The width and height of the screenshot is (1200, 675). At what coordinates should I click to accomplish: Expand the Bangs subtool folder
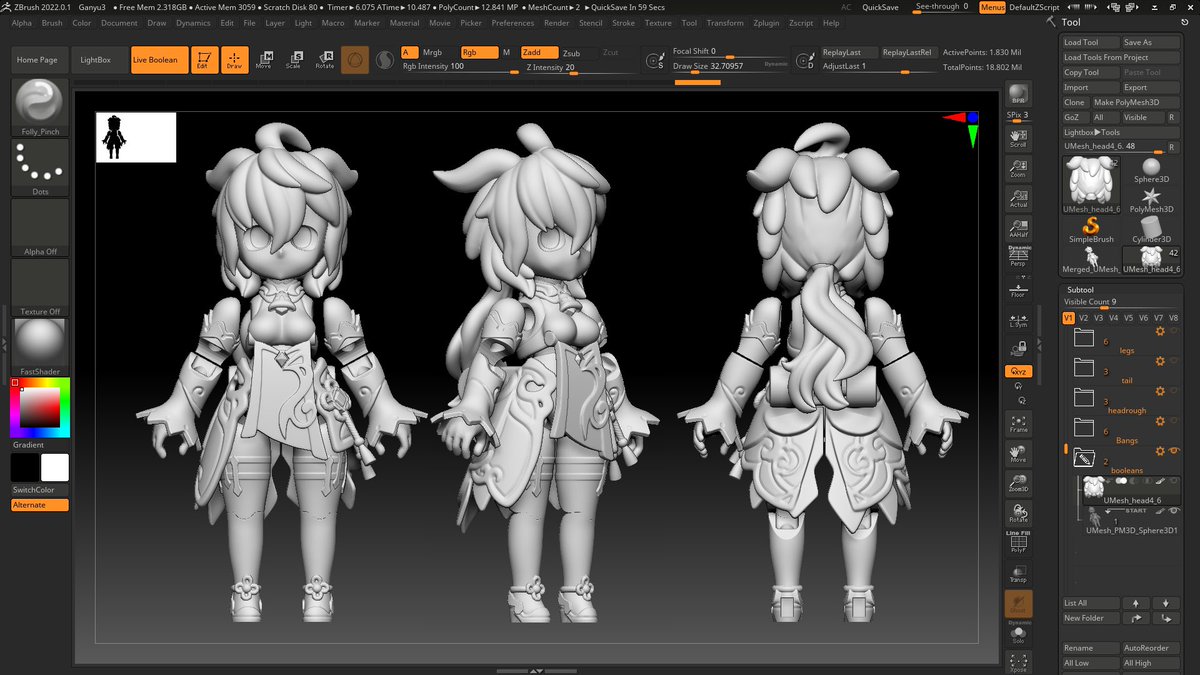coord(1084,427)
